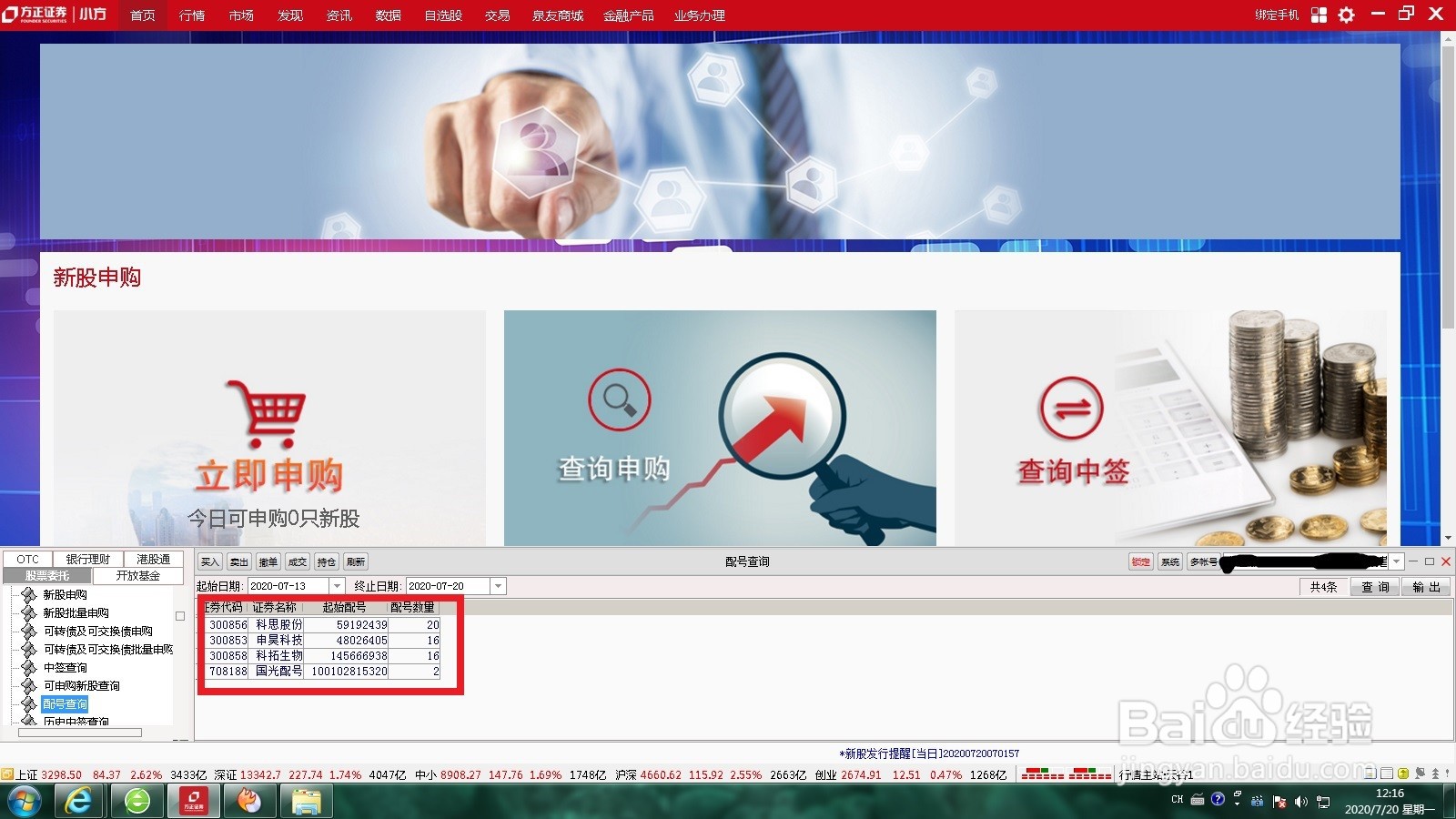
Task: Click the hammer icon next to 可申购新股查询
Action: click(x=29, y=685)
